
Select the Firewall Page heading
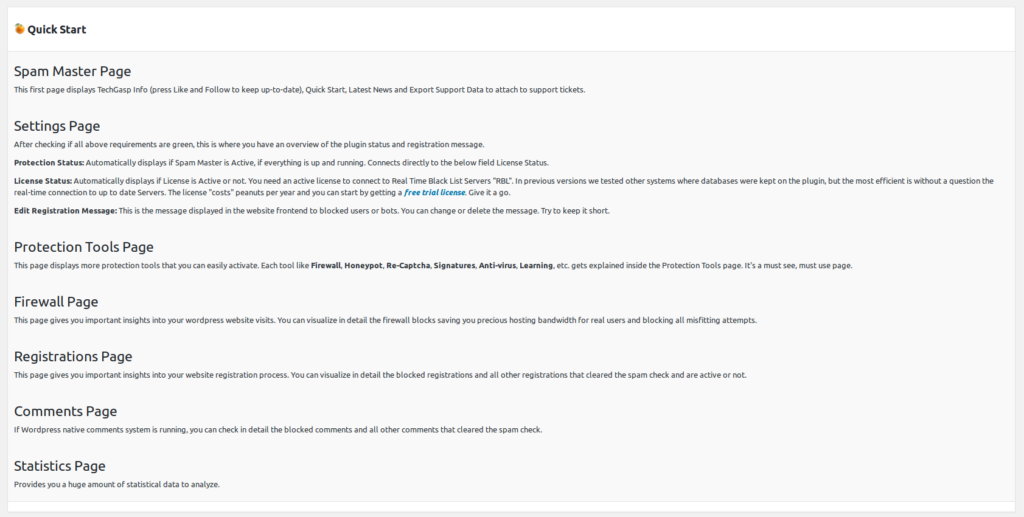coord(56,301)
